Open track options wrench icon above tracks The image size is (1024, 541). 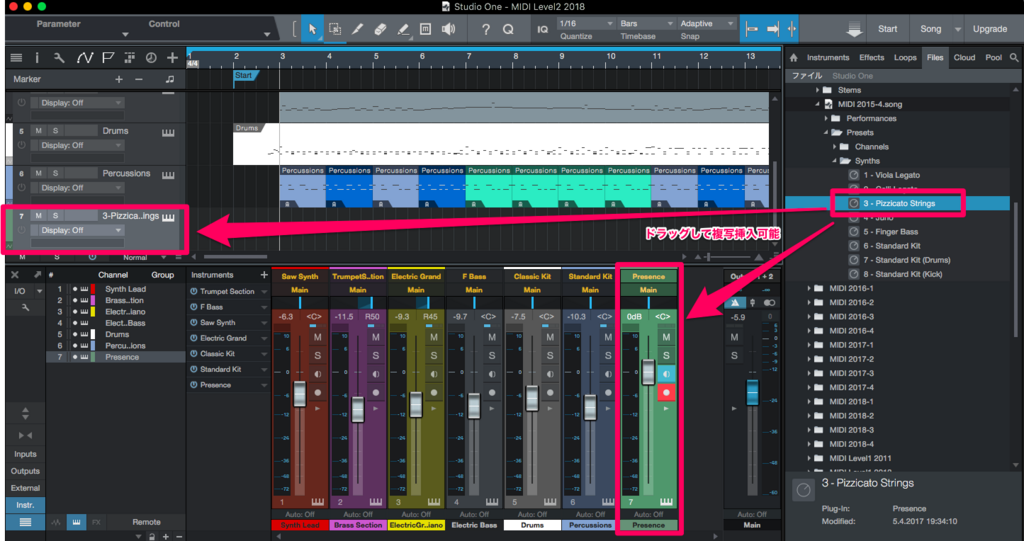pyautogui.click(x=59, y=57)
